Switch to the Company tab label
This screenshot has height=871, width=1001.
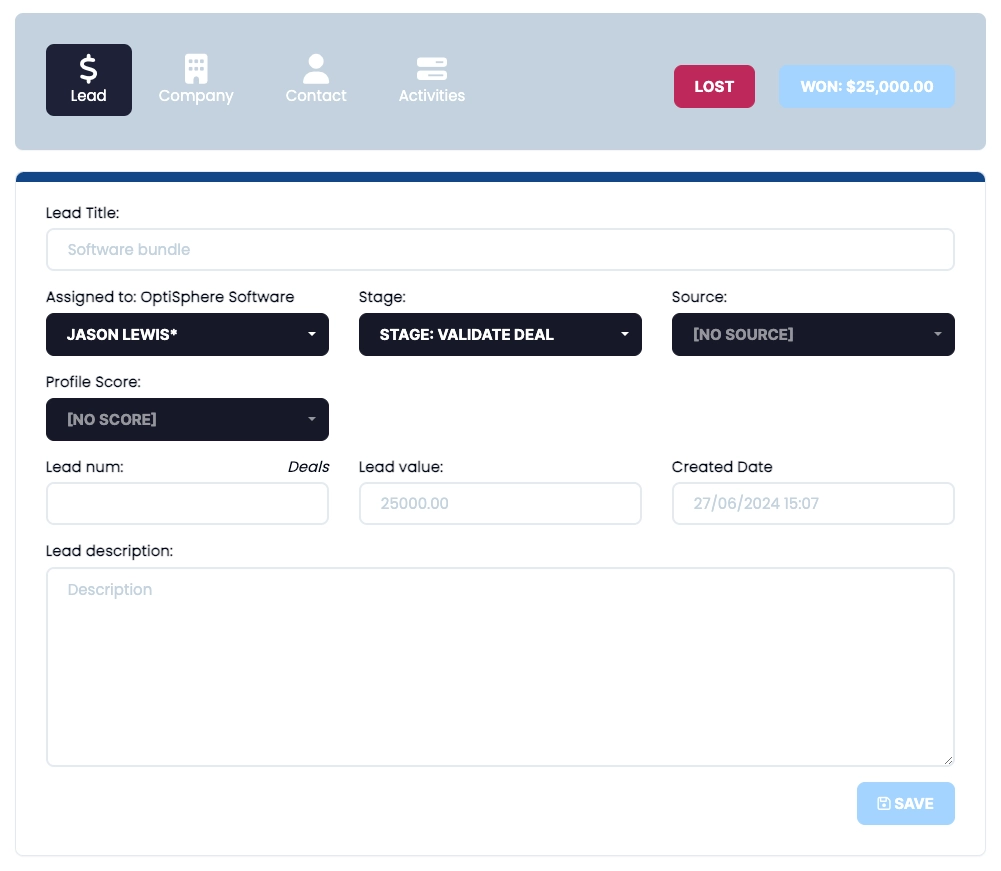[196, 96]
